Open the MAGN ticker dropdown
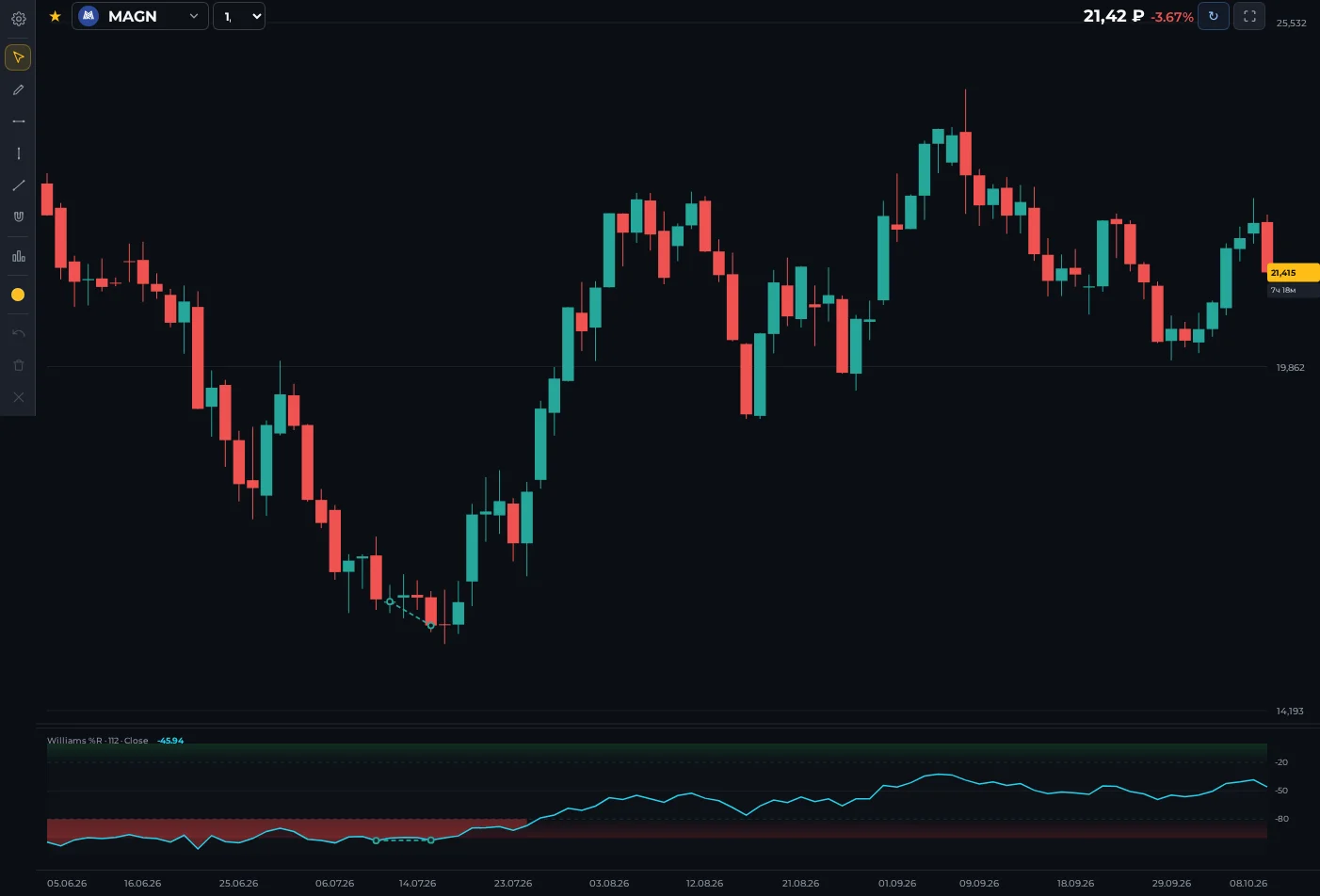The height and width of the screenshot is (896, 1320). tap(140, 16)
